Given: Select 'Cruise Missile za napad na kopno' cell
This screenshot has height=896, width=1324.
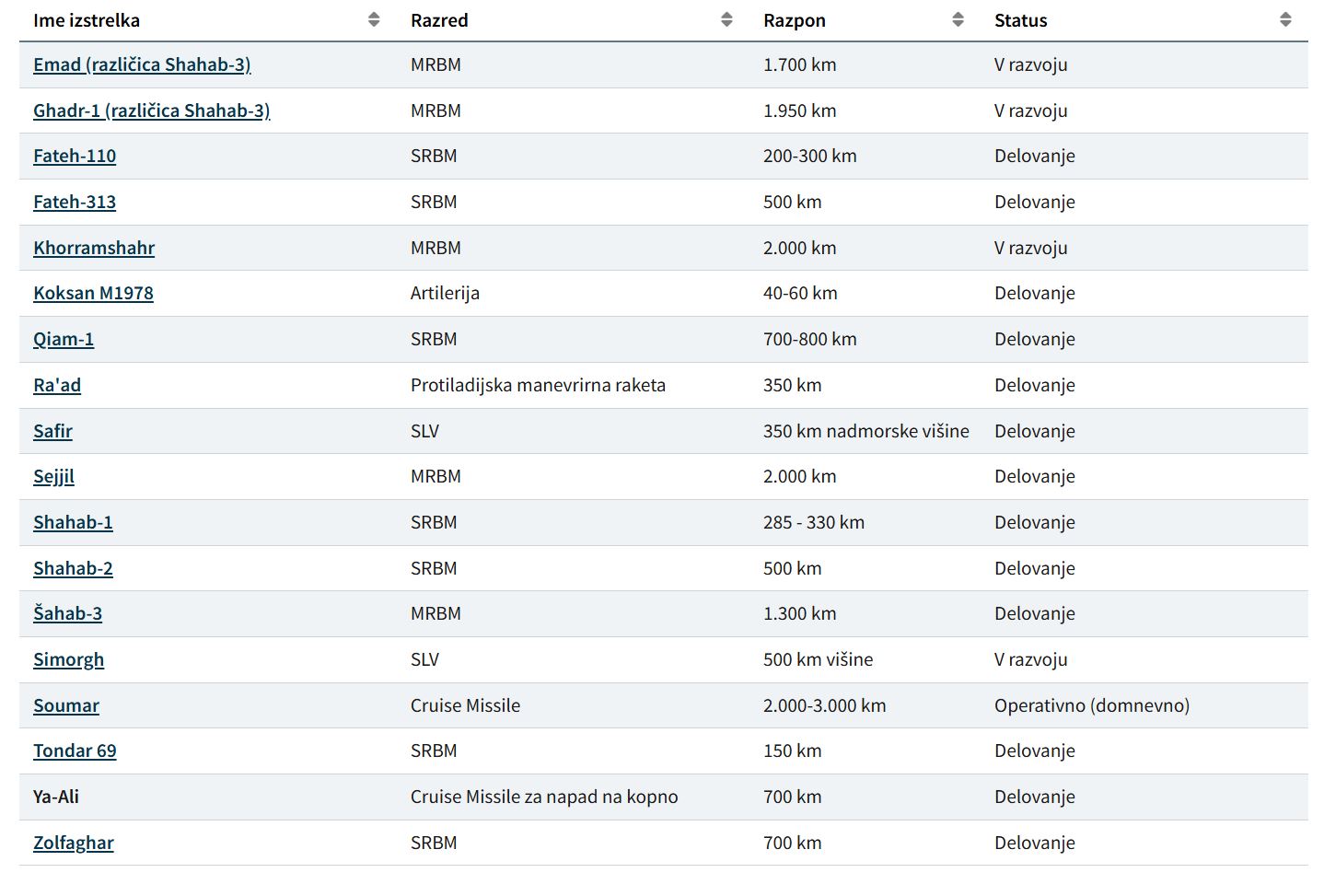Looking at the screenshot, I should (x=573, y=797).
